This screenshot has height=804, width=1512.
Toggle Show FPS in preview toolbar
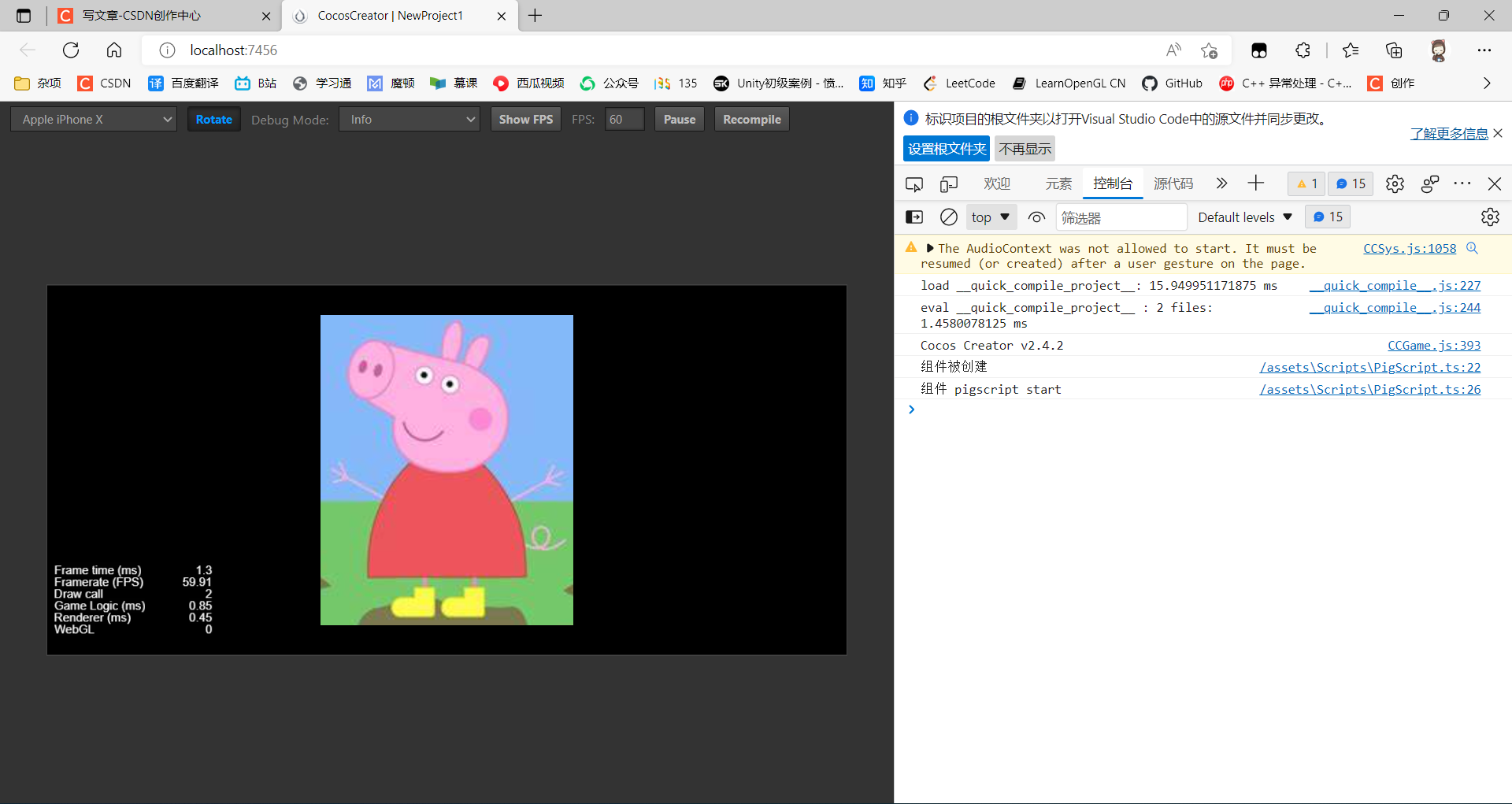[525, 120]
